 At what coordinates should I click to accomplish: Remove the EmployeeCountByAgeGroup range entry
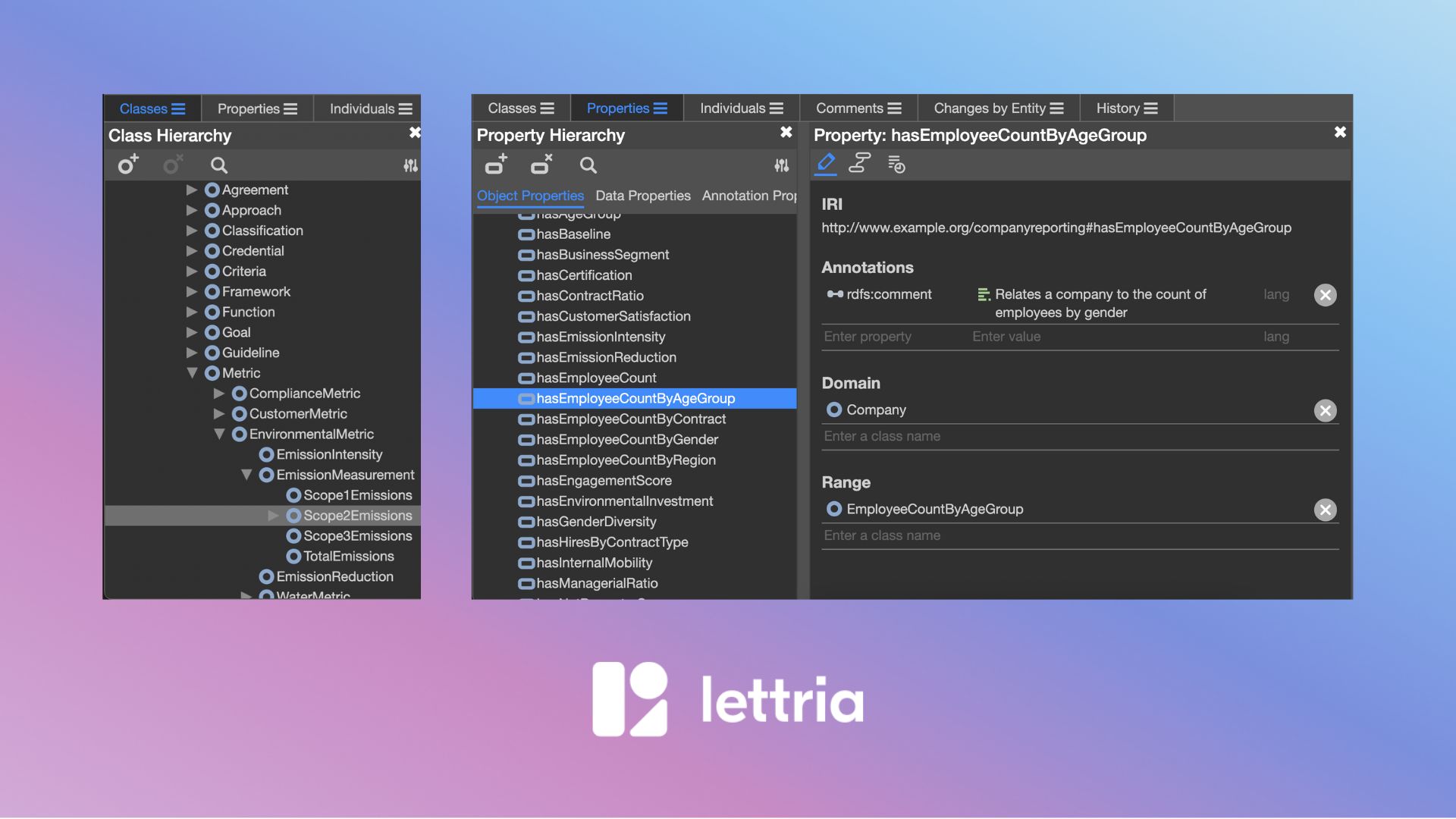1325,510
